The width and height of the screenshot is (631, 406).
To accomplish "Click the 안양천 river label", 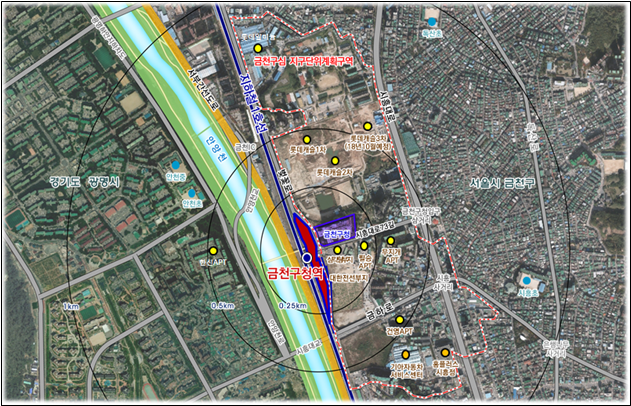I will tap(216, 148).
